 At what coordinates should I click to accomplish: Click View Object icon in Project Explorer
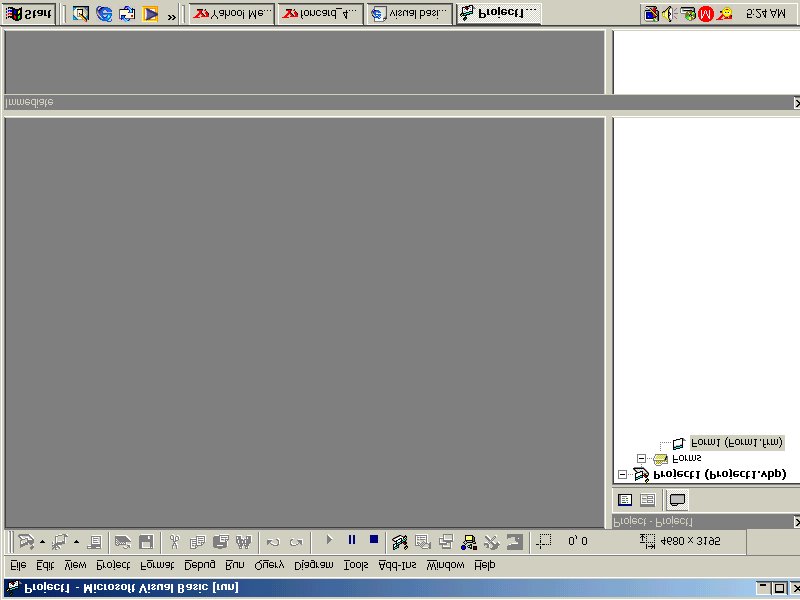[x=647, y=499]
